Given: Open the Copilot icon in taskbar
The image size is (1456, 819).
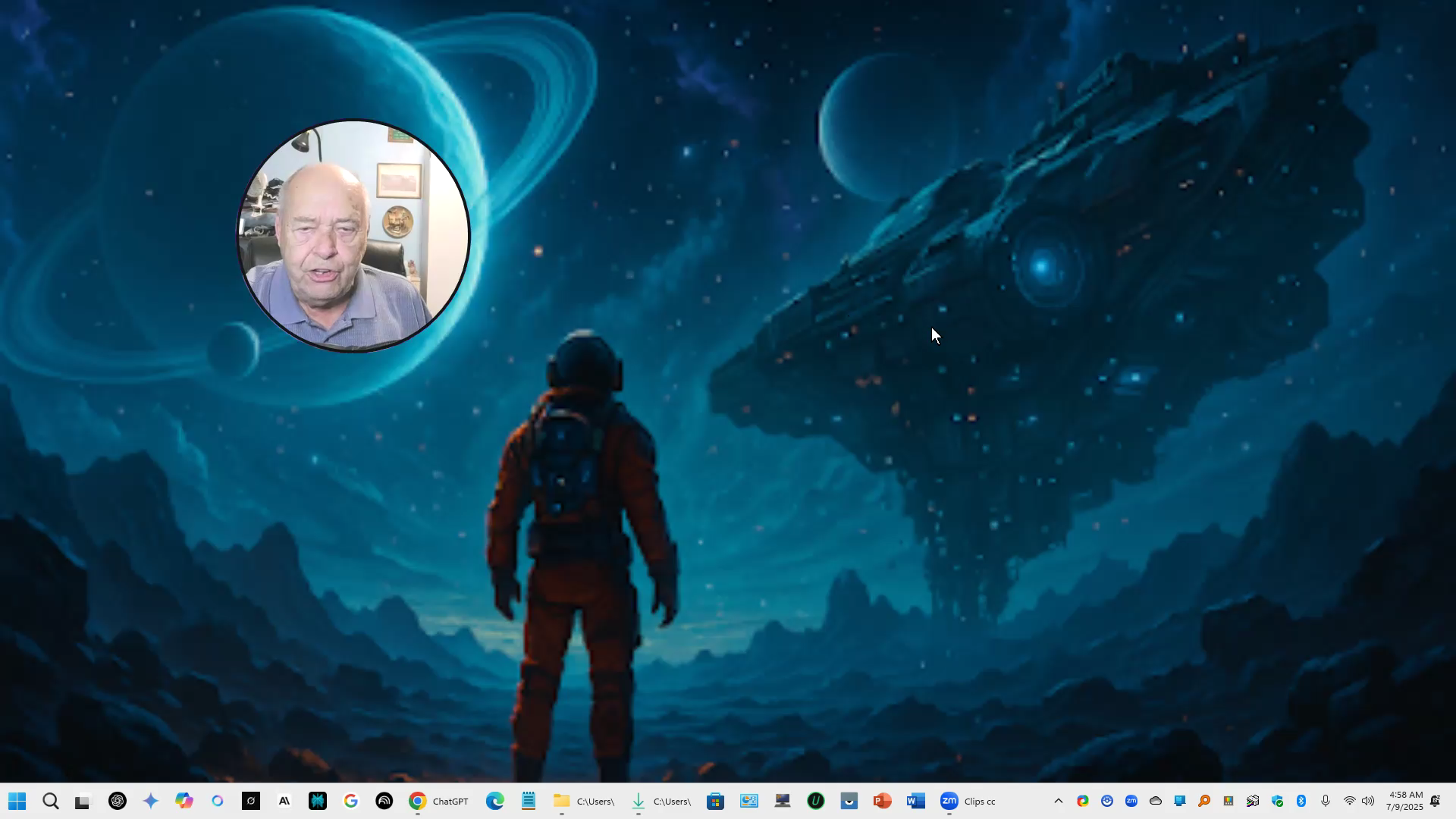Looking at the screenshot, I should (x=184, y=801).
